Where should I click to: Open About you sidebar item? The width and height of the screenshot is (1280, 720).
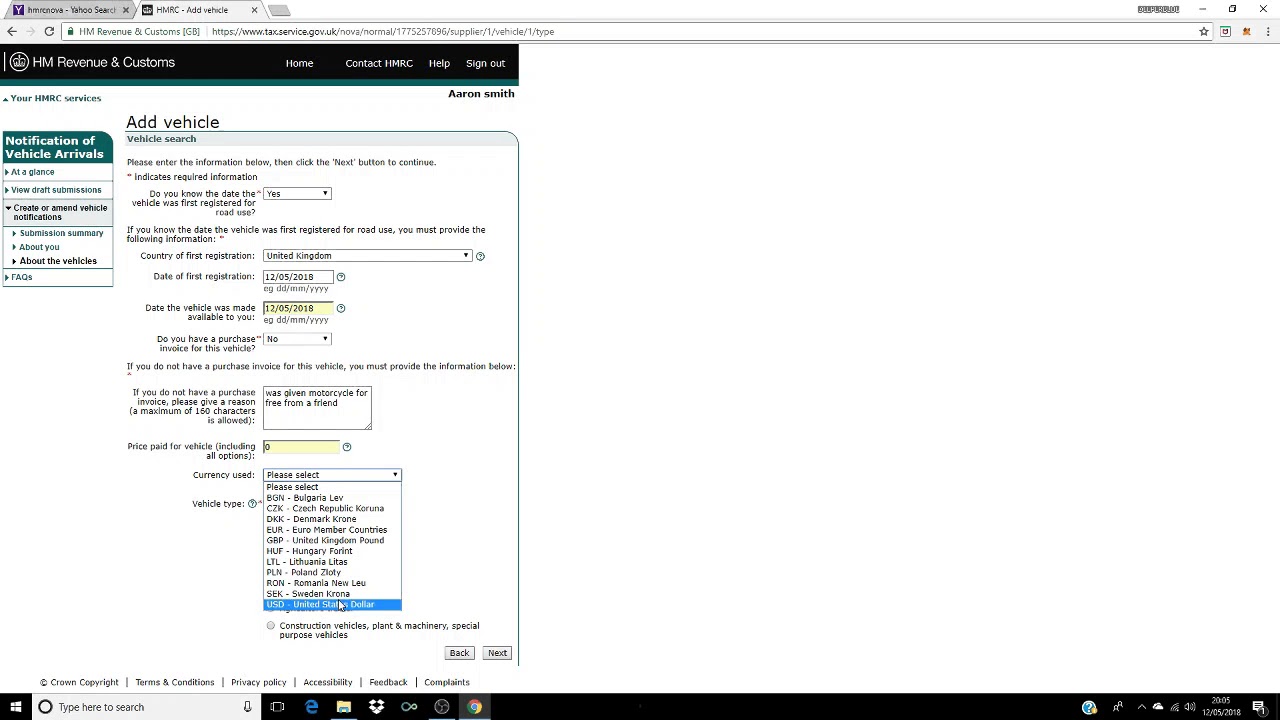(39, 247)
